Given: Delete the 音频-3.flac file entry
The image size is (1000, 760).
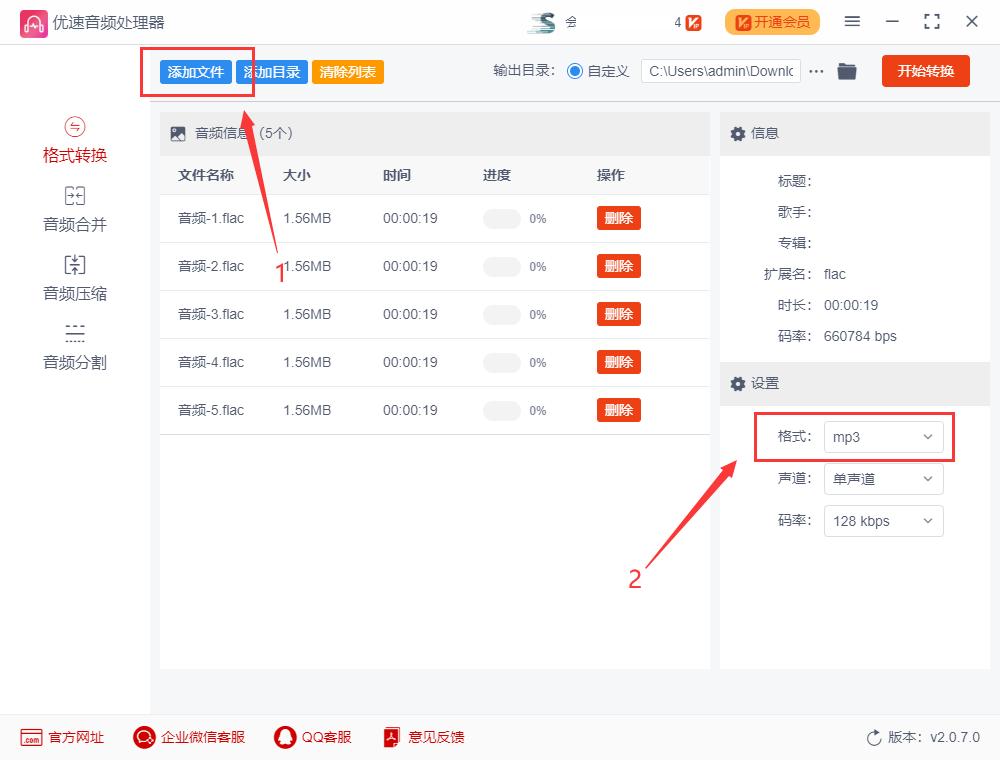Looking at the screenshot, I should 618,314.
